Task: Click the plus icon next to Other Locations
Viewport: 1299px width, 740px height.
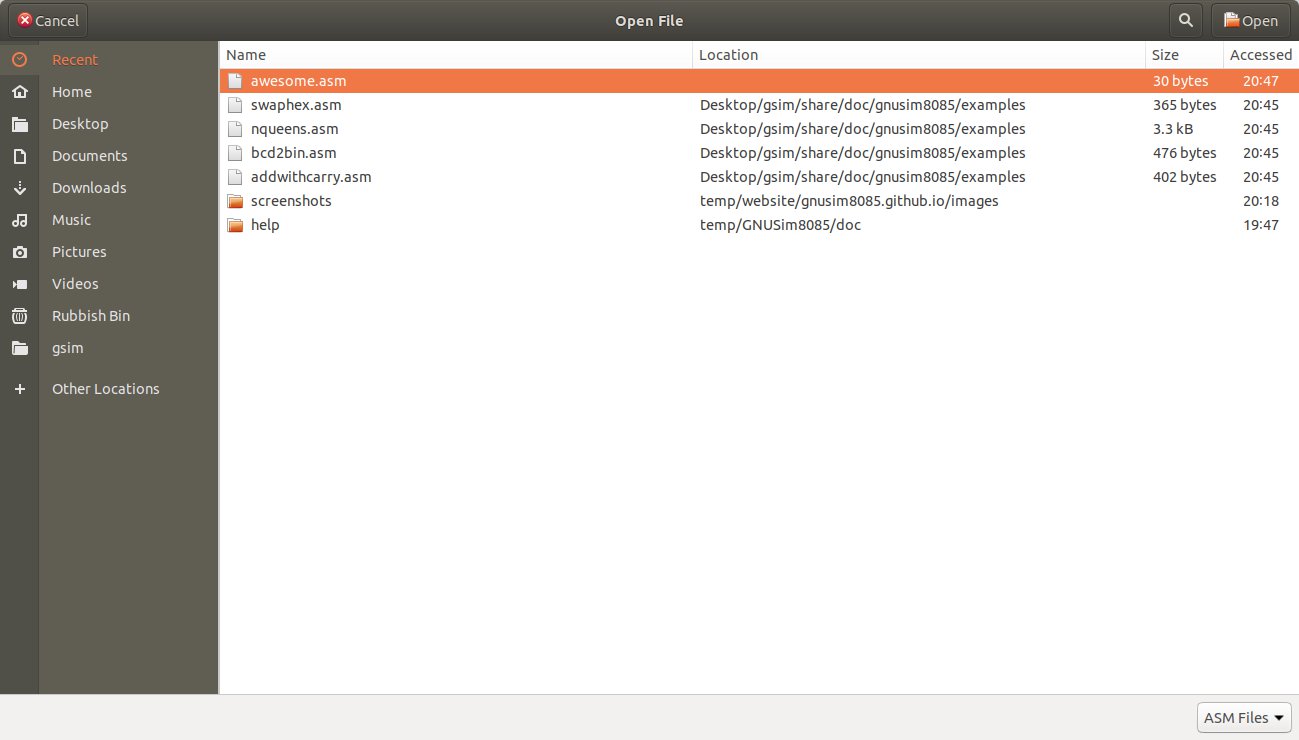Action: coord(19,389)
